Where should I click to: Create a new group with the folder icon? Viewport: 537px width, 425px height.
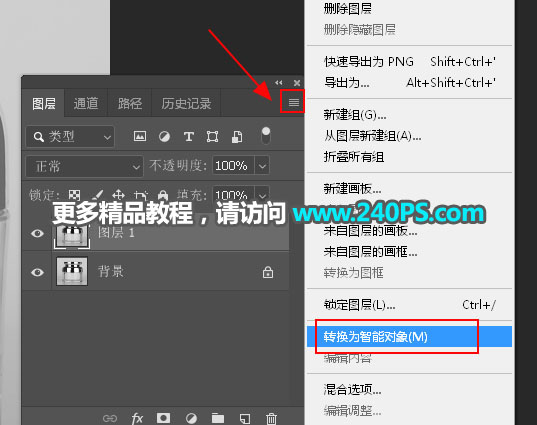click(x=218, y=418)
